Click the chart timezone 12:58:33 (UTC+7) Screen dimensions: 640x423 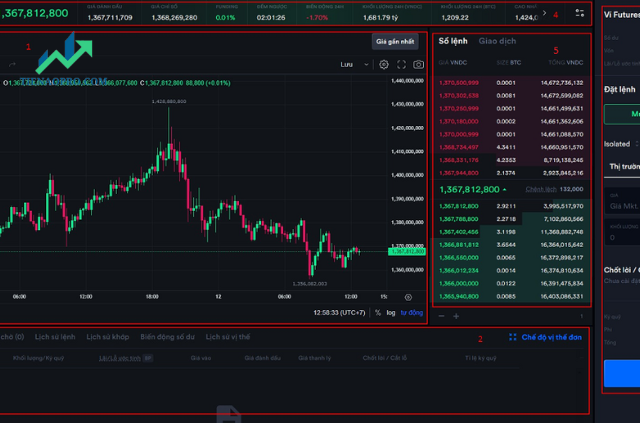tap(339, 313)
